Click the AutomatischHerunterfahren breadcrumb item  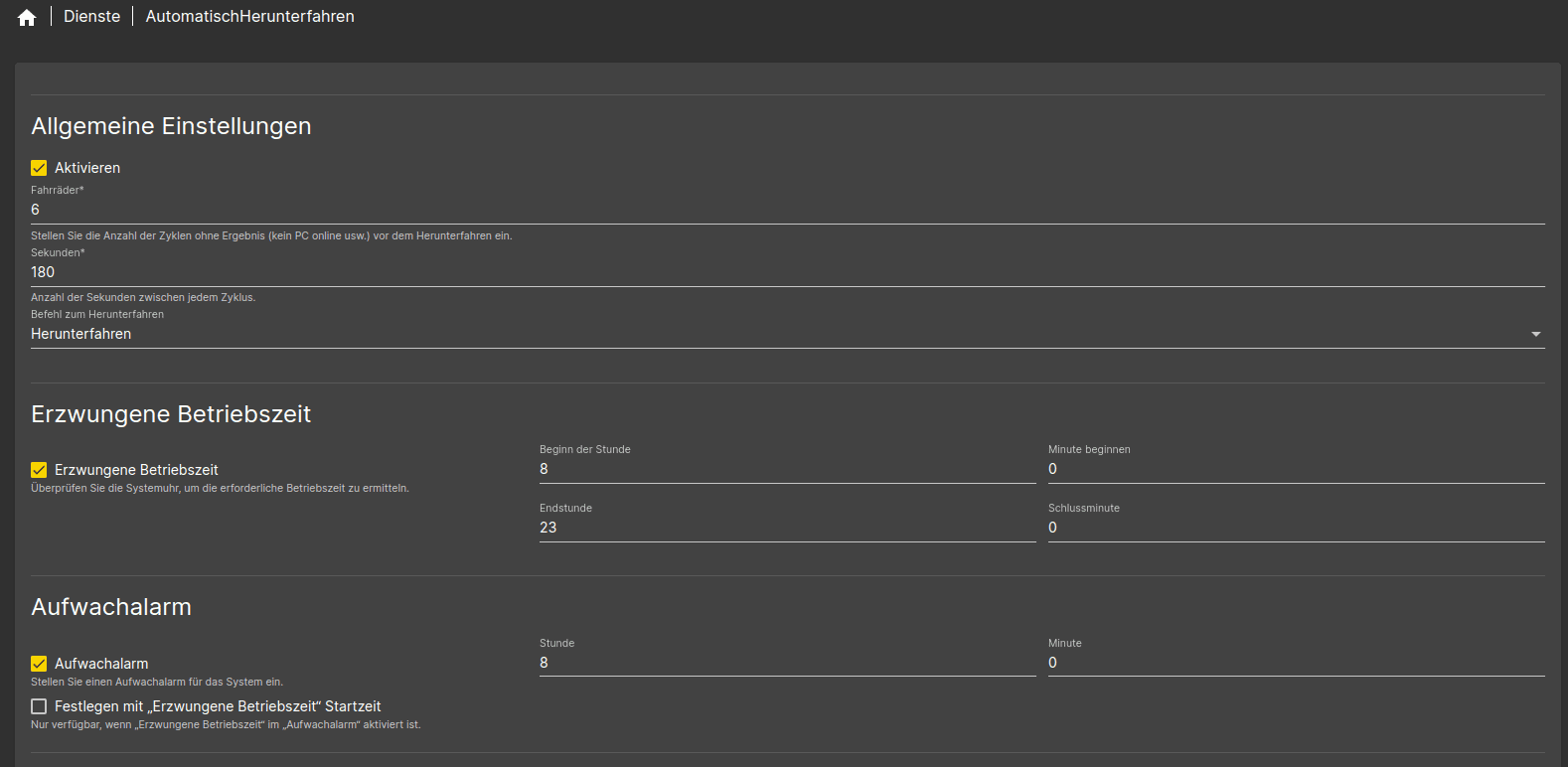(249, 17)
